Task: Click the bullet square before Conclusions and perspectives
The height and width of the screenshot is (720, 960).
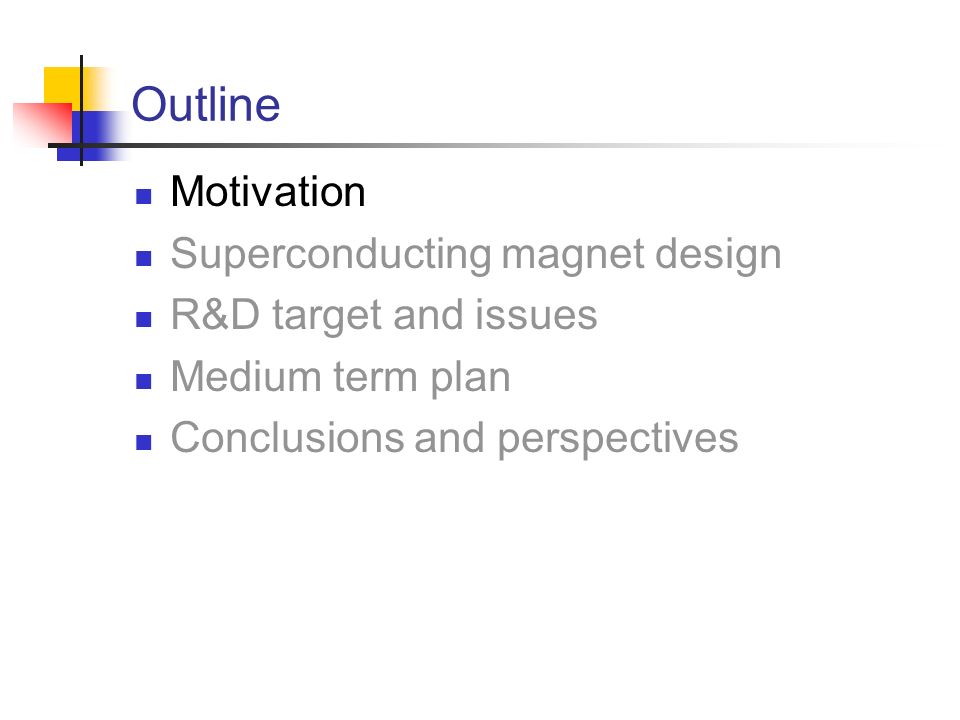Action: click(x=143, y=443)
